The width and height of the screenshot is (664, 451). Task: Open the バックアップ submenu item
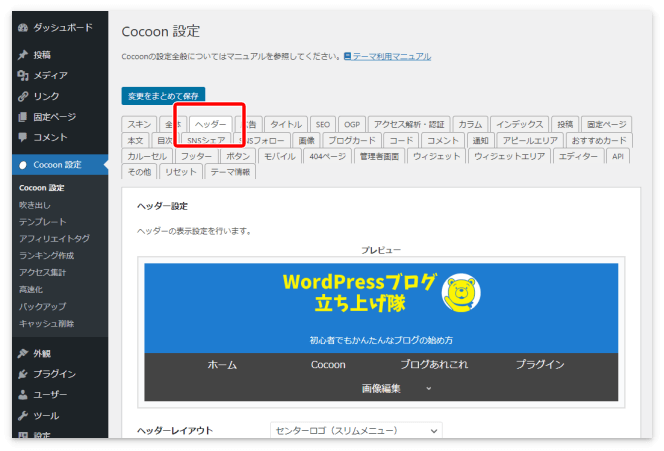[42, 306]
